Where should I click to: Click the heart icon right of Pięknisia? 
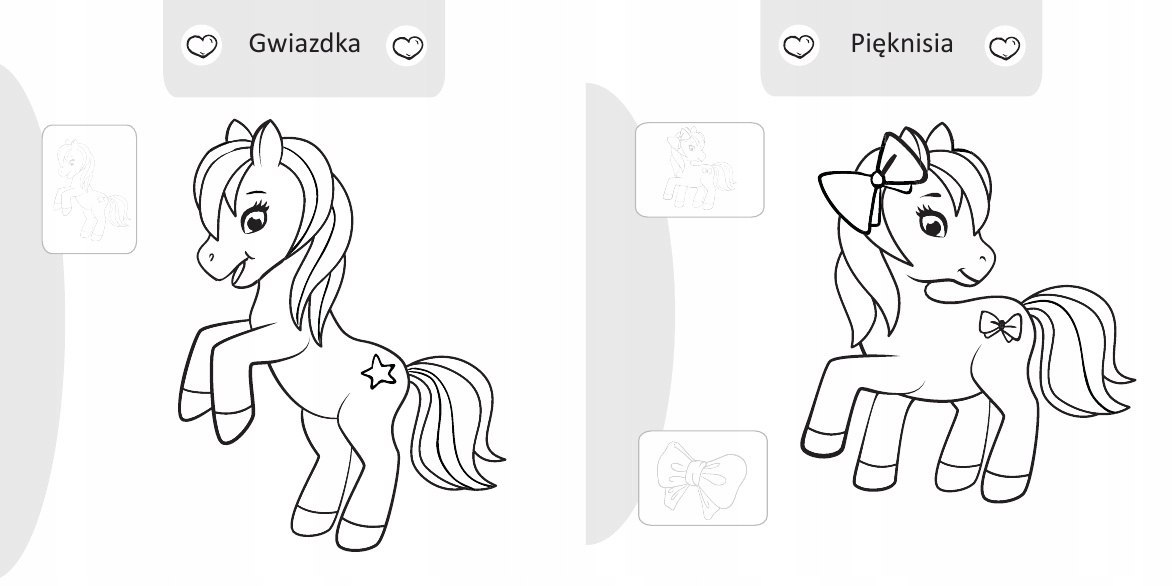1005,46
